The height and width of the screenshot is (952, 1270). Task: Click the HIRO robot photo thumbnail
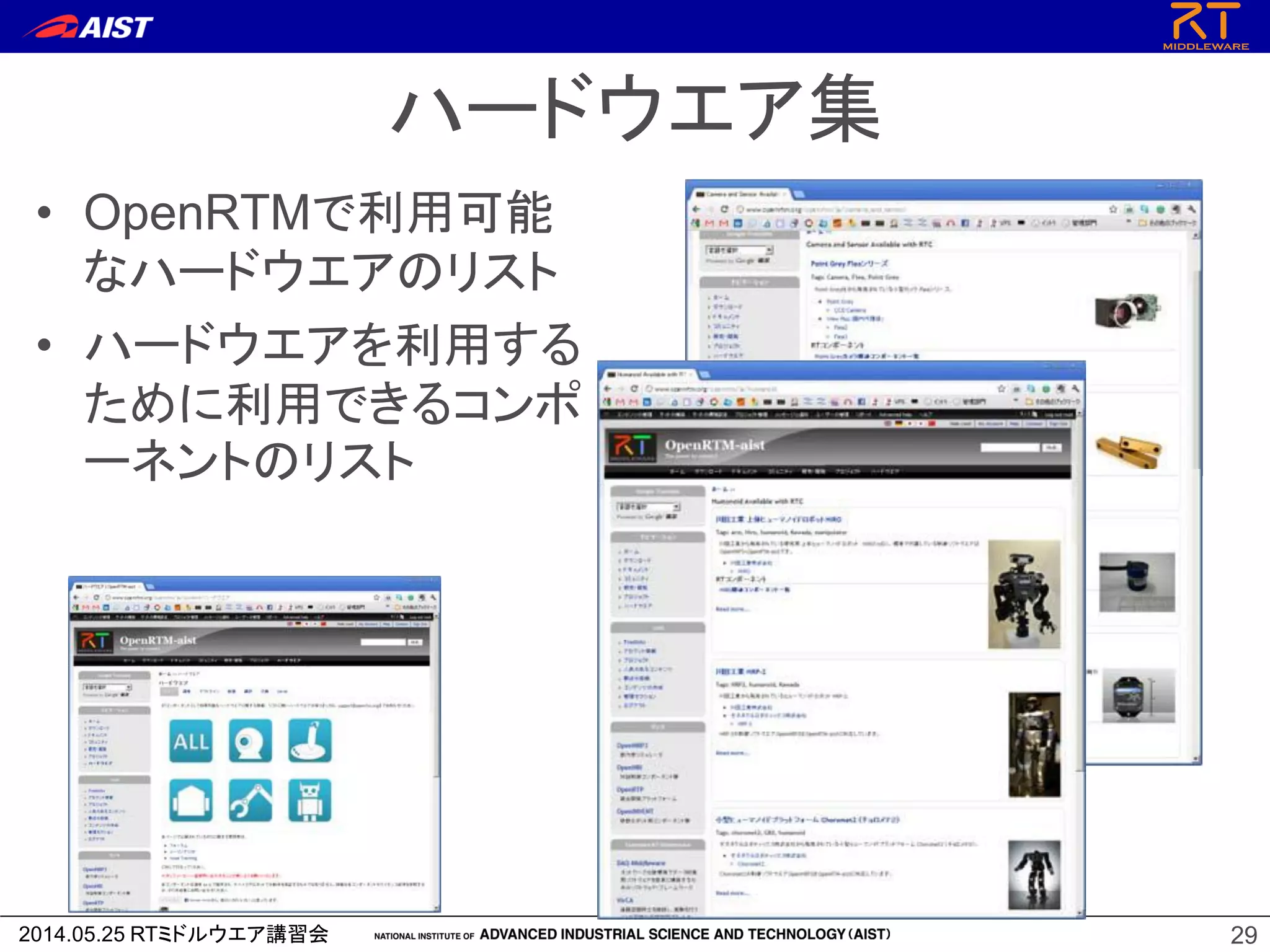[1024, 594]
